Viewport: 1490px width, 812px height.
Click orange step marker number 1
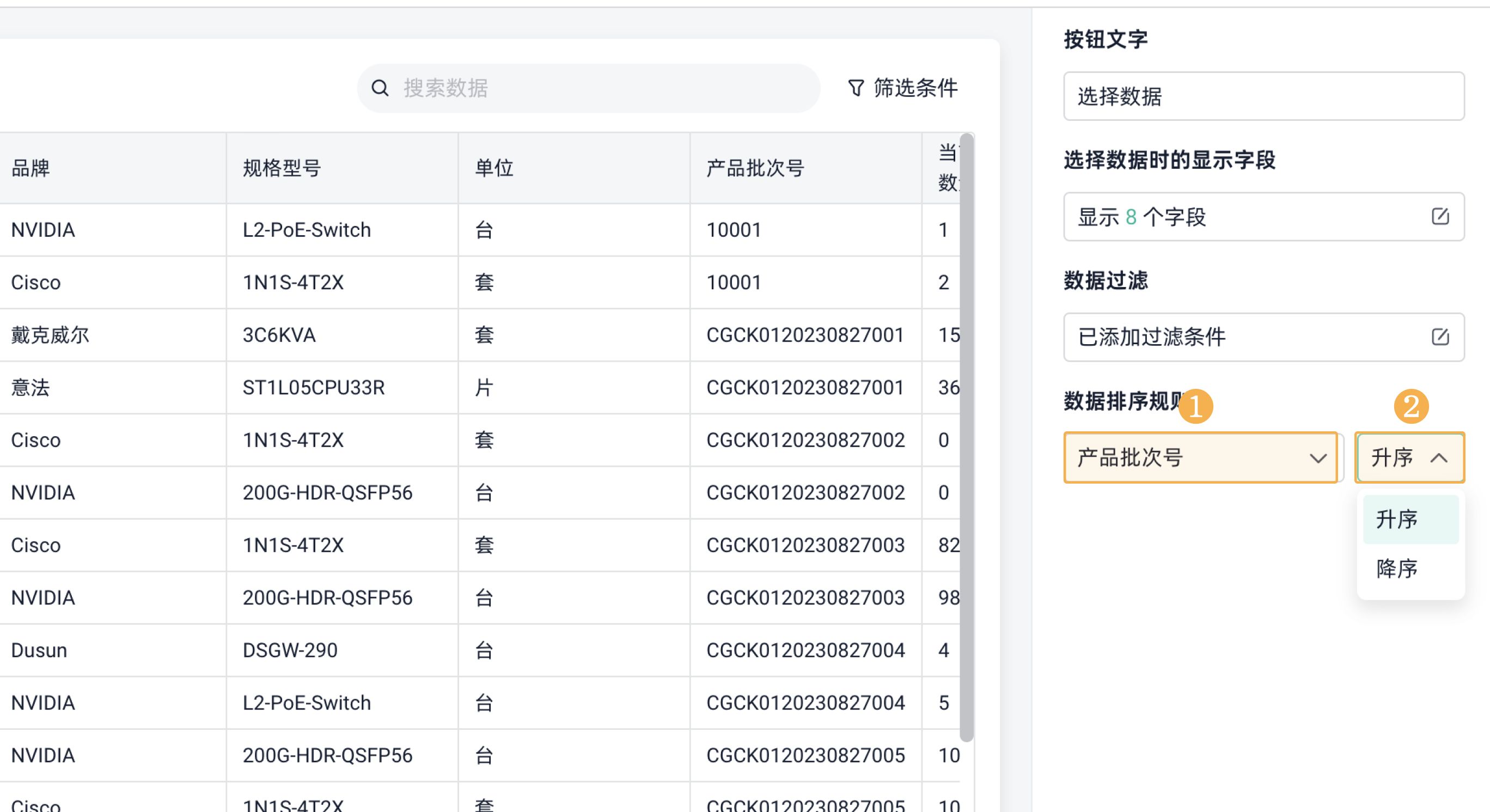pos(1195,406)
